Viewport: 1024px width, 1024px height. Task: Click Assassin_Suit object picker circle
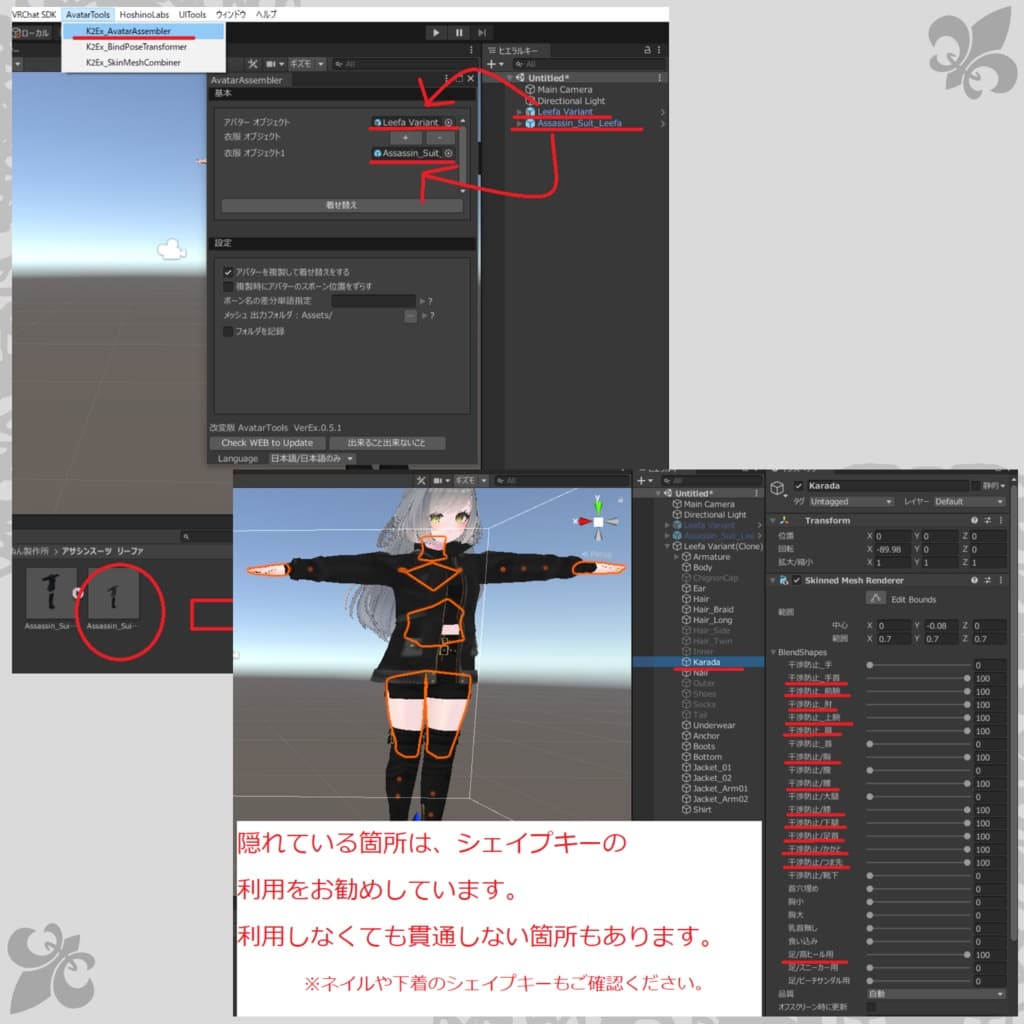tap(449, 153)
